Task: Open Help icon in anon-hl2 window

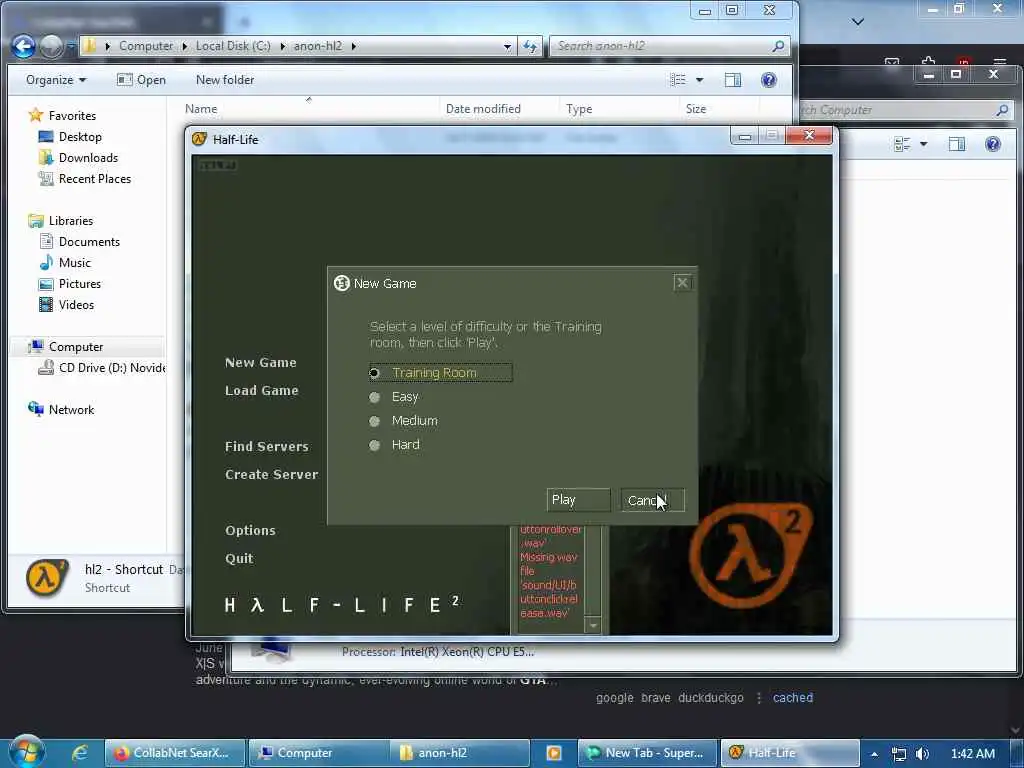Action: (769, 80)
